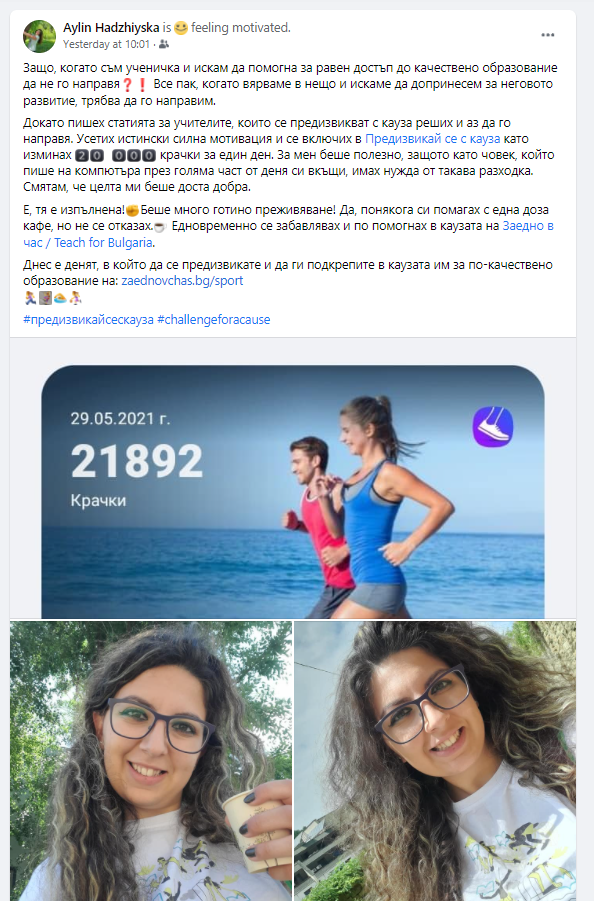Screen dimensions: 594x907
Task: Click the #challengeforacause hashtag
Action: pyautogui.click(x=213, y=320)
